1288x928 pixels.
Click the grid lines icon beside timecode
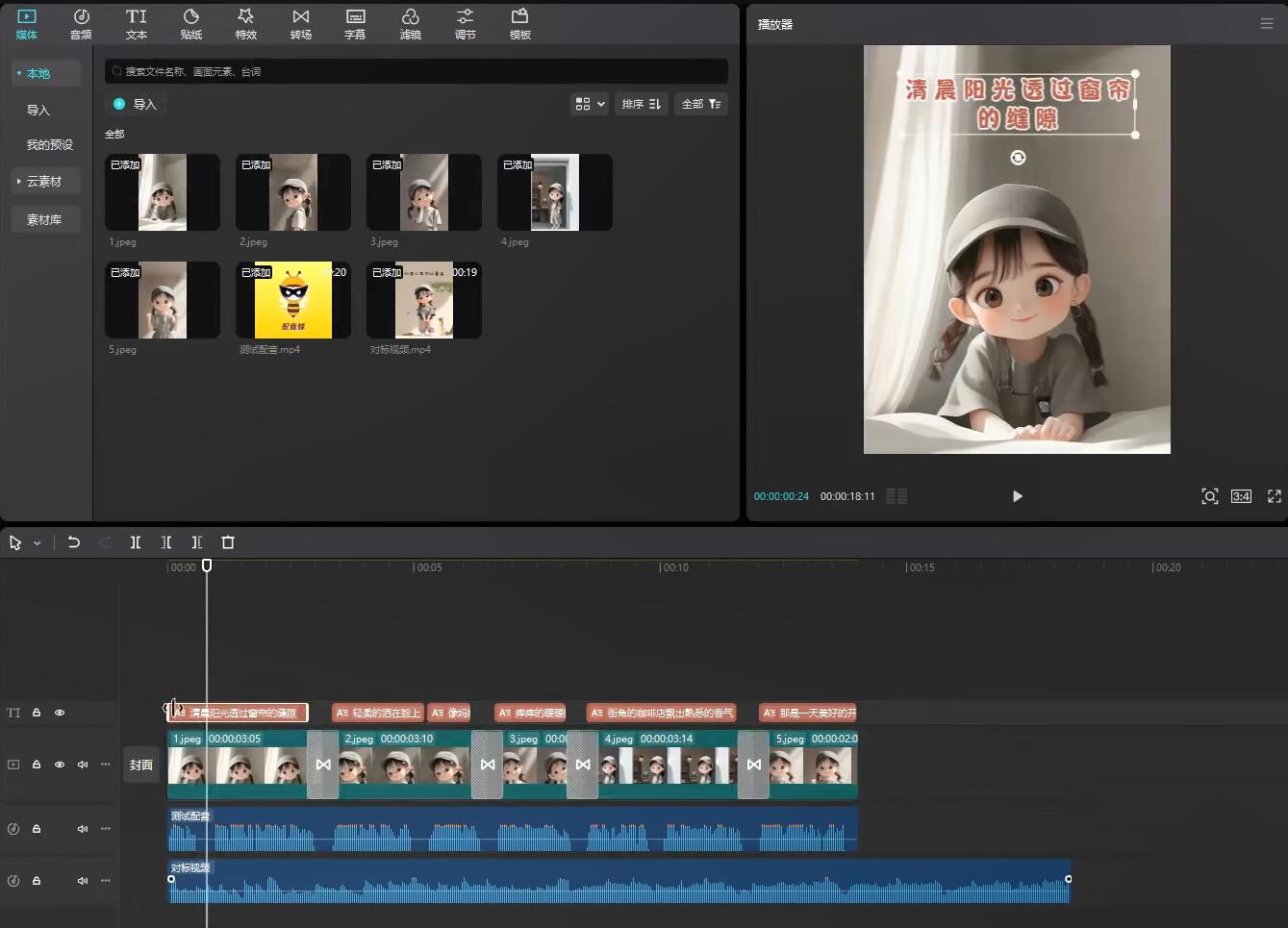pos(897,496)
